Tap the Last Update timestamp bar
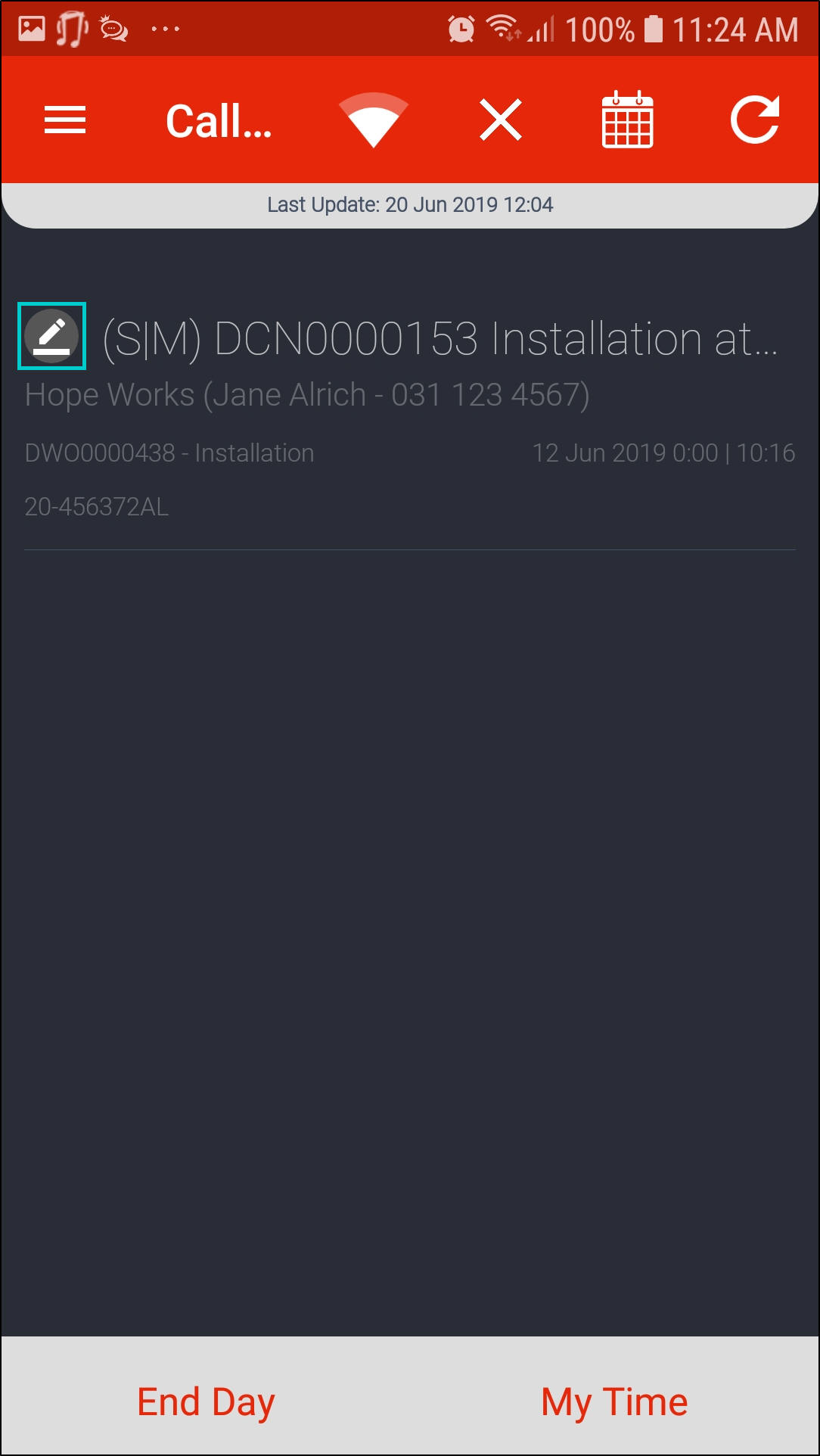820x1456 pixels. pos(410,204)
